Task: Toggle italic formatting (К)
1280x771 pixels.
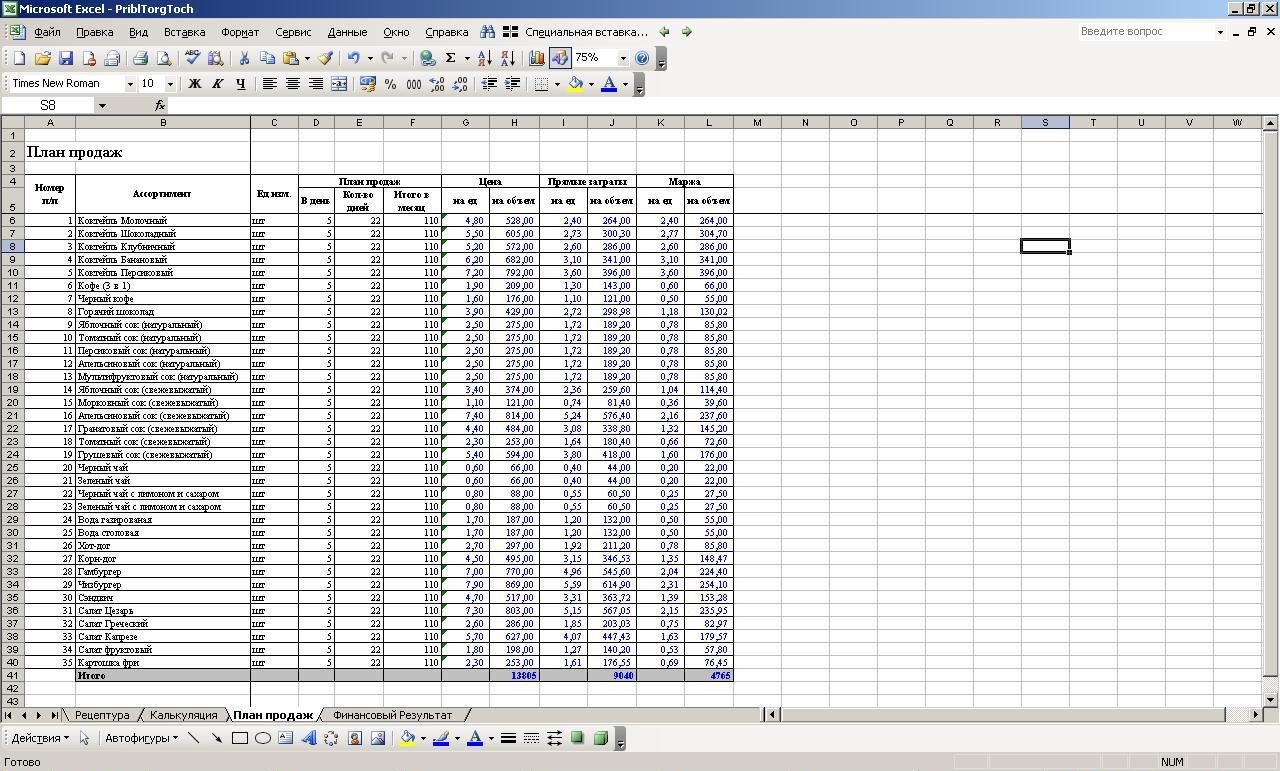Action: point(217,84)
